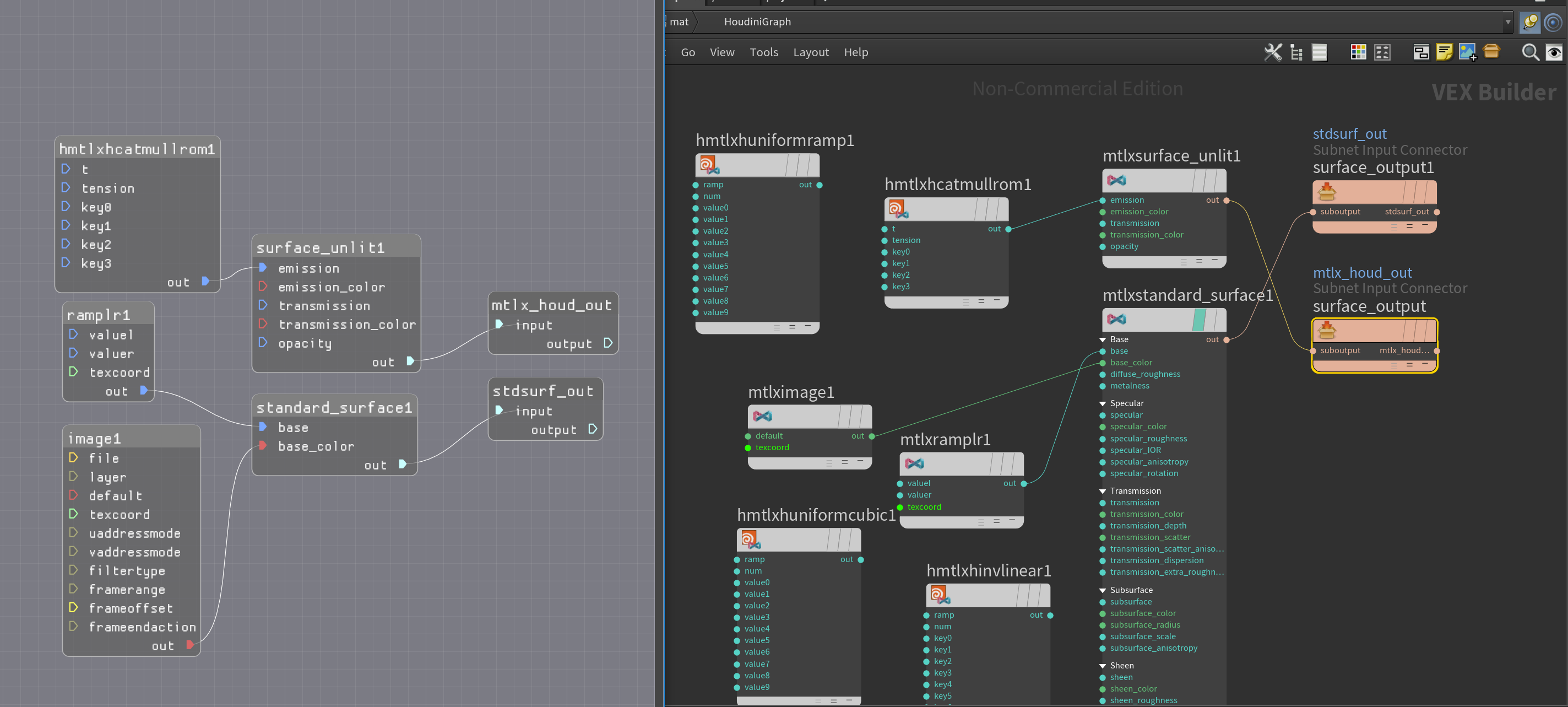
Task: Select the HoudiniGraph path segment
Action: coord(757,22)
